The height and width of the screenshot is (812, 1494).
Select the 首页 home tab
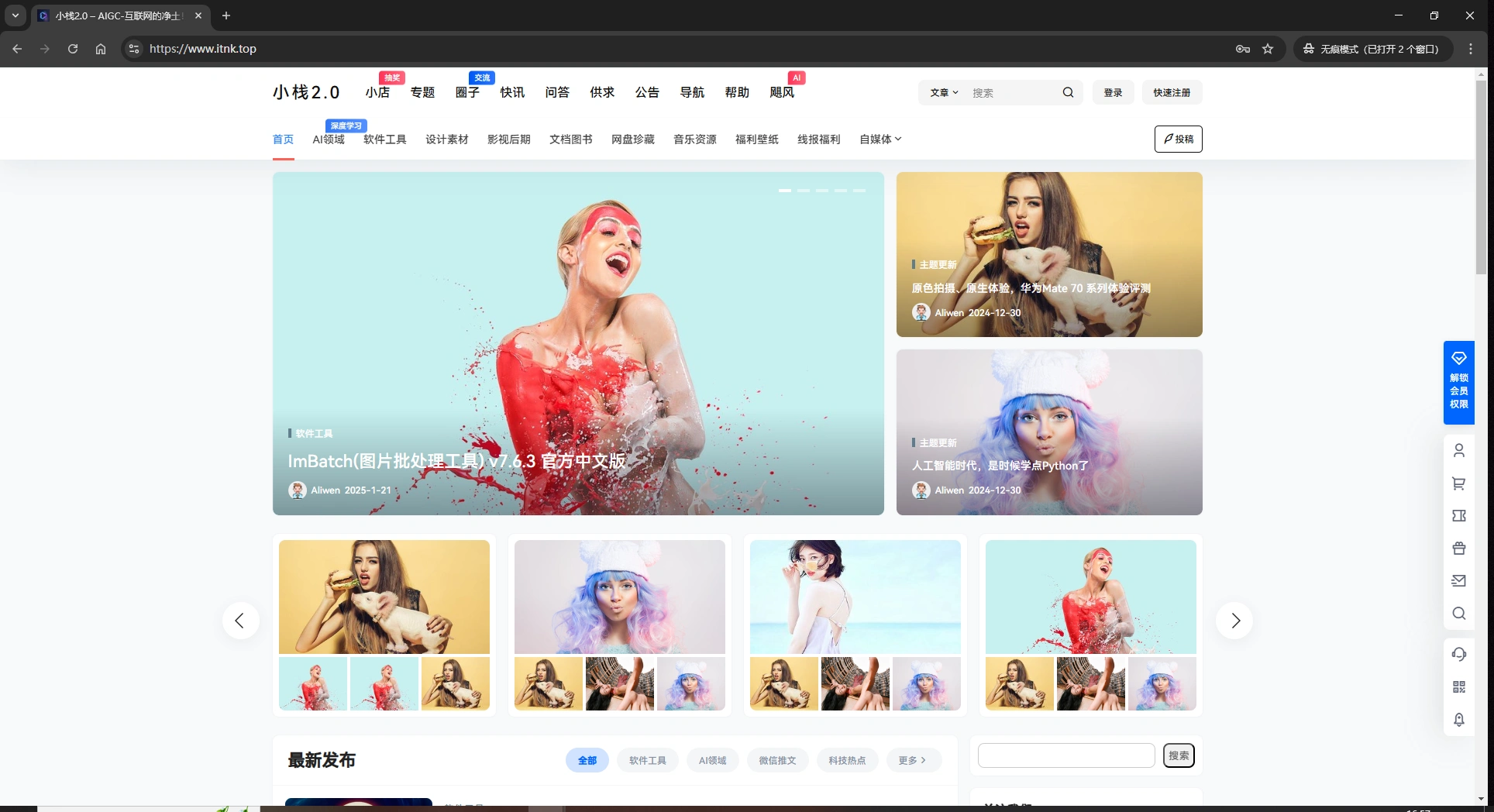[283, 139]
